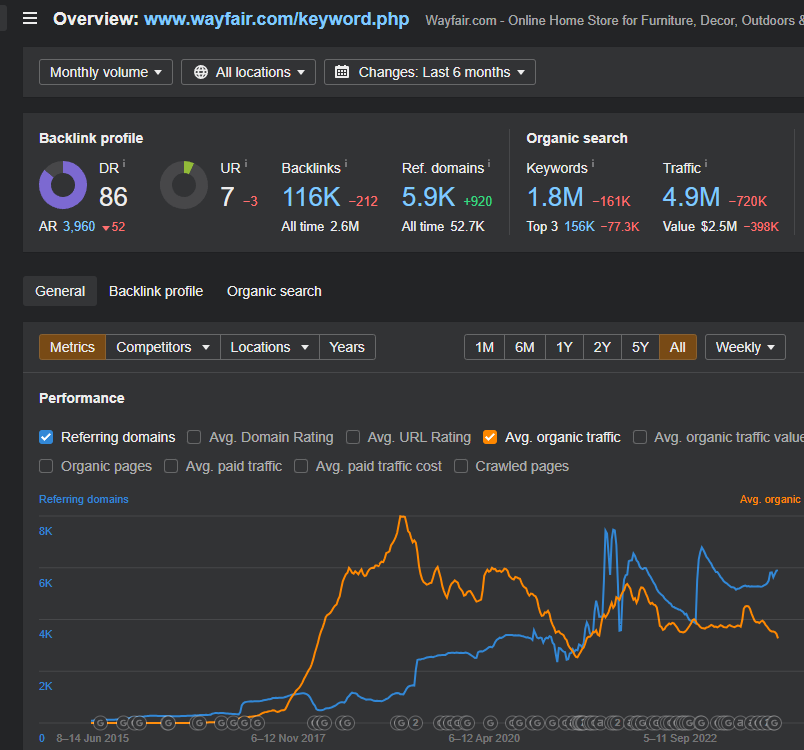Viewport: 804px width, 750px height.
Task: Set chart range to 5Y
Action: (x=640, y=347)
